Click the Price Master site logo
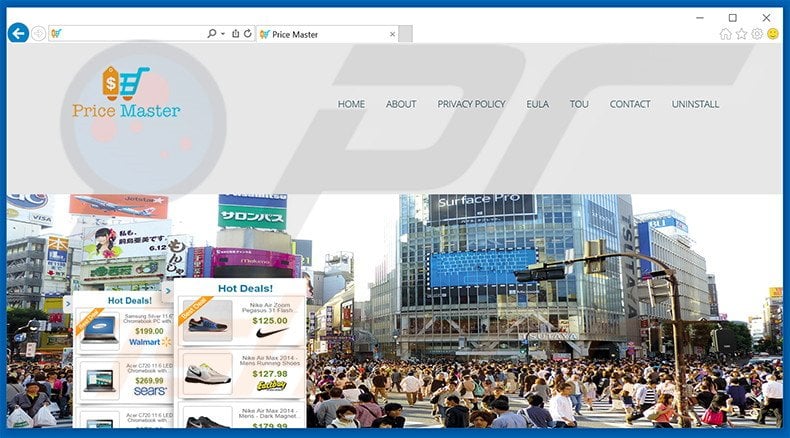 click(x=126, y=93)
